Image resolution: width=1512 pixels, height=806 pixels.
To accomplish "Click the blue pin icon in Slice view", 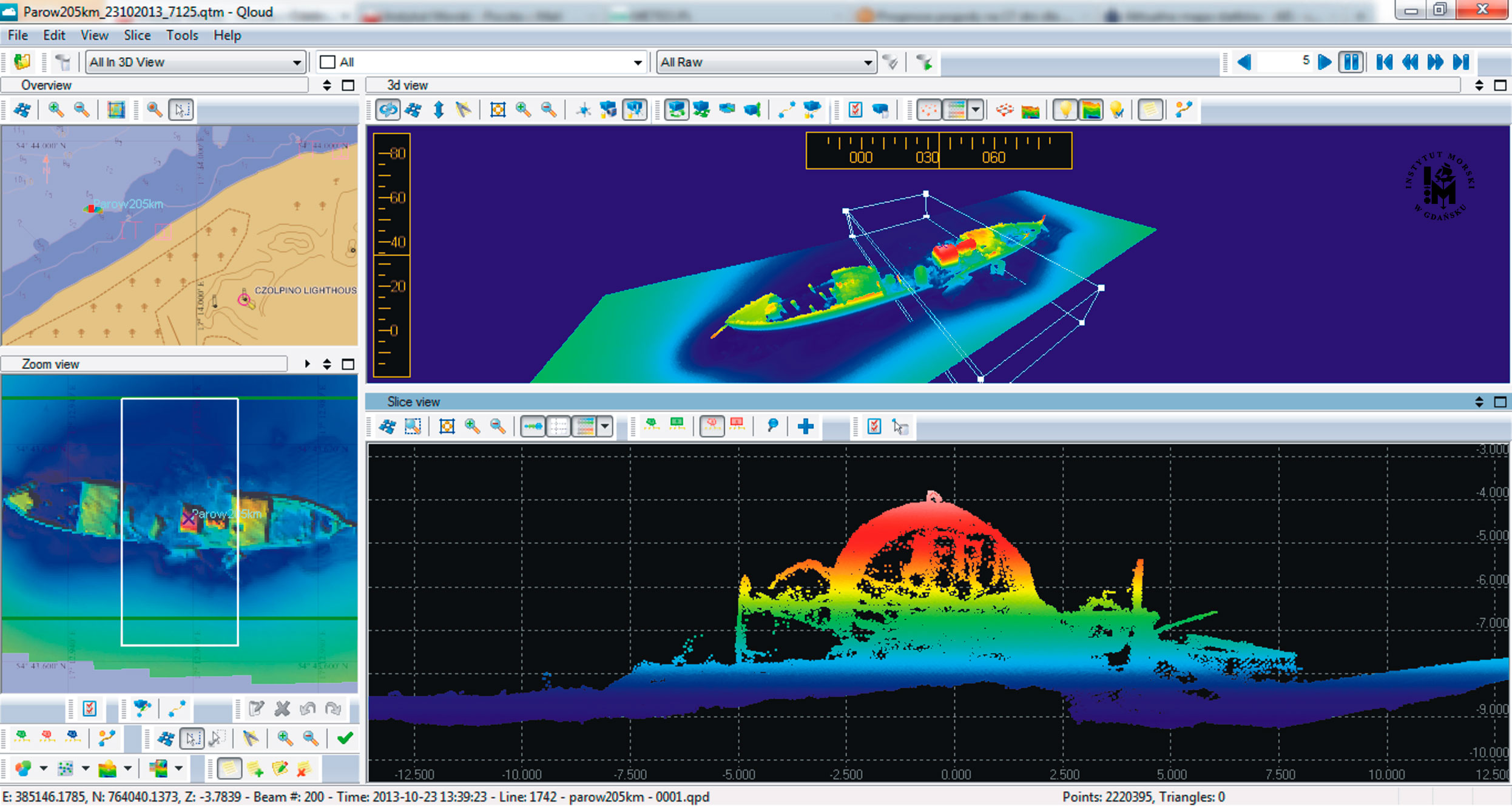I will [x=772, y=427].
